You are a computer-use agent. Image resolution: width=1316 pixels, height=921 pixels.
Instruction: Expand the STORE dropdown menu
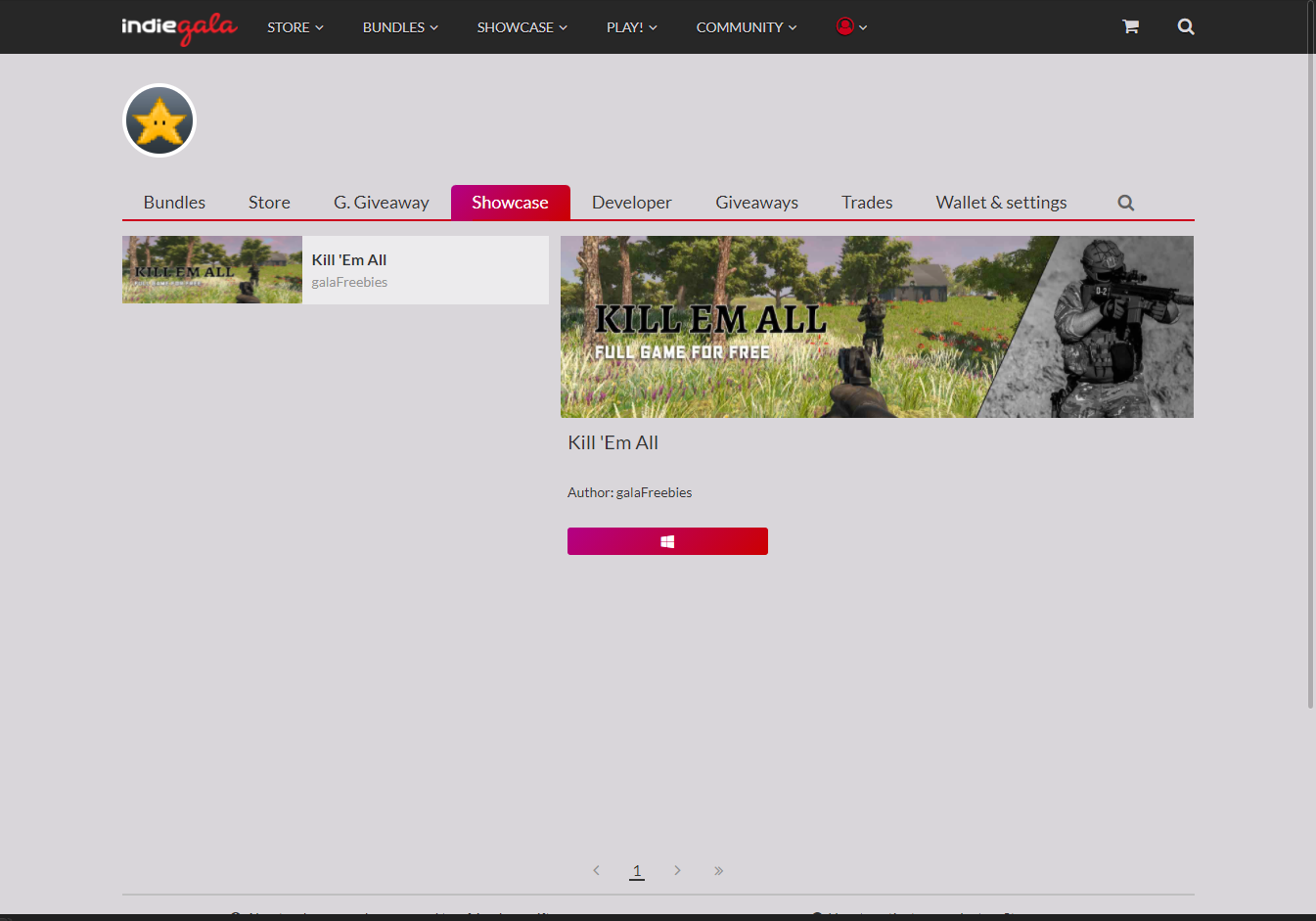(x=295, y=27)
